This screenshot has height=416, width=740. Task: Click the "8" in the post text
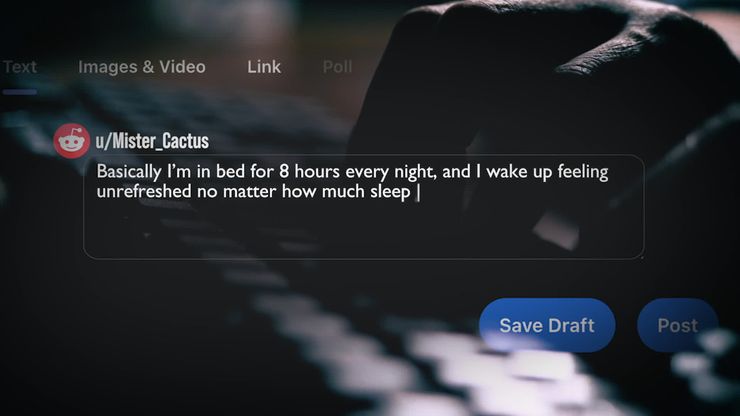point(284,171)
